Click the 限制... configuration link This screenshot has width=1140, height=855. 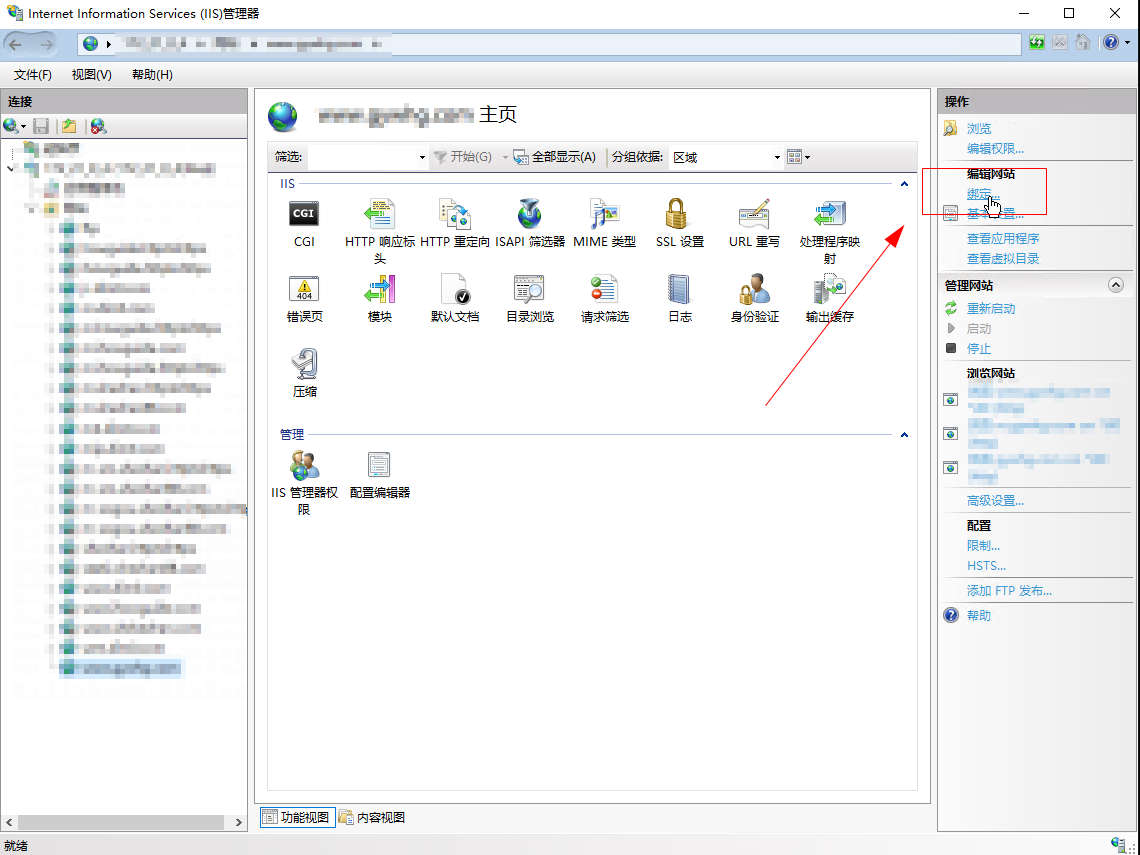click(x=983, y=546)
